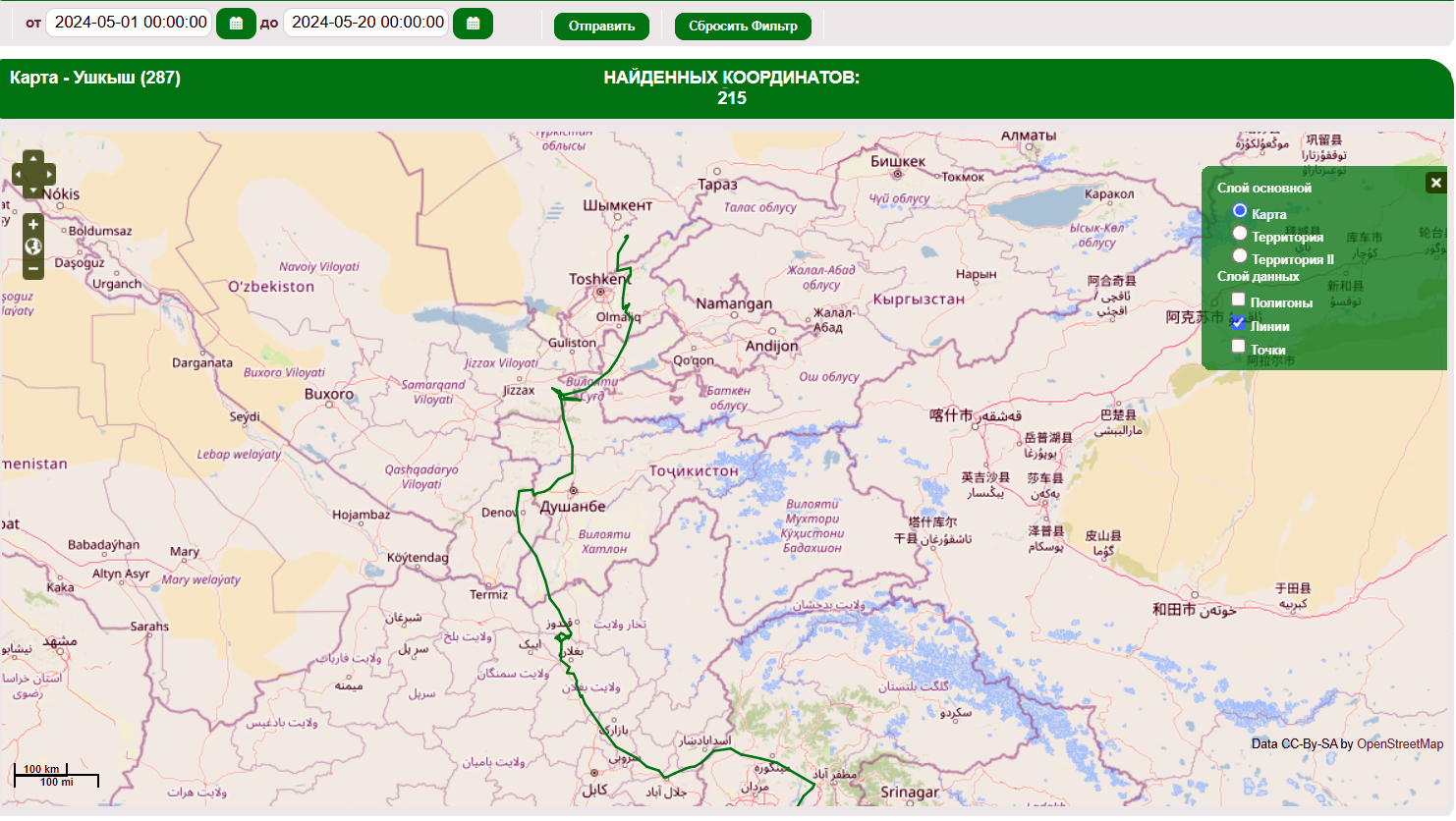
Task: Pan the map left with the arrow
Action: click(x=19, y=175)
